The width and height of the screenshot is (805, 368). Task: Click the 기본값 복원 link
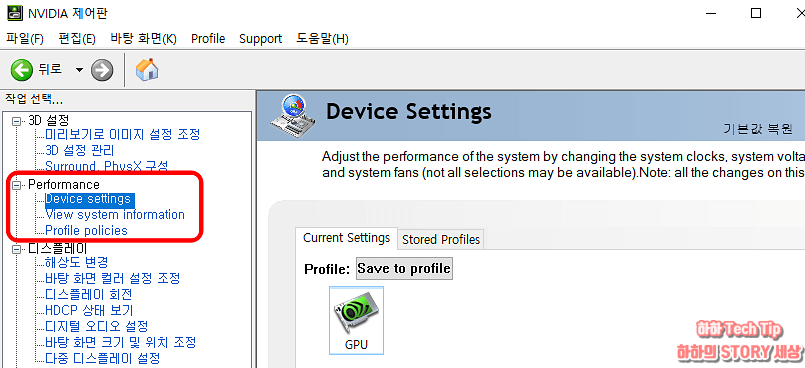point(757,130)
